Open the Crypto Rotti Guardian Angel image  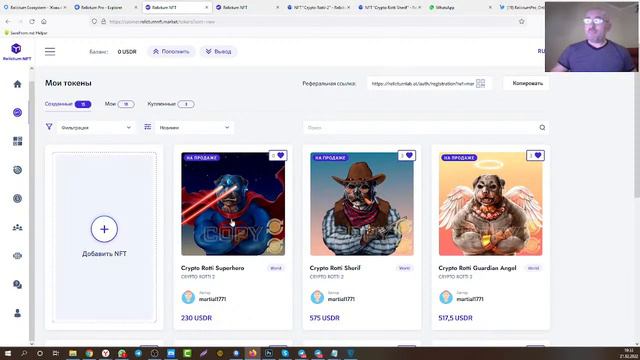491,204
